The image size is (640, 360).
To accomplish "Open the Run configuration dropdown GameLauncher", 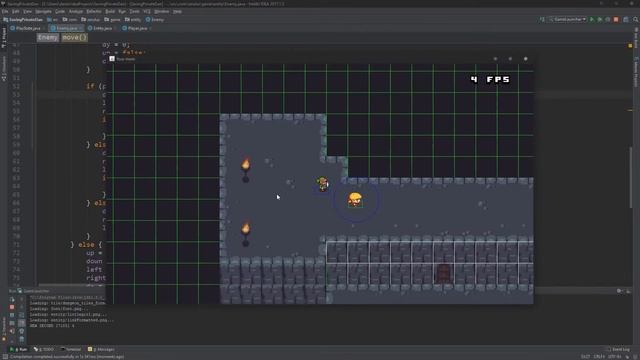I will tap(568, 19).
